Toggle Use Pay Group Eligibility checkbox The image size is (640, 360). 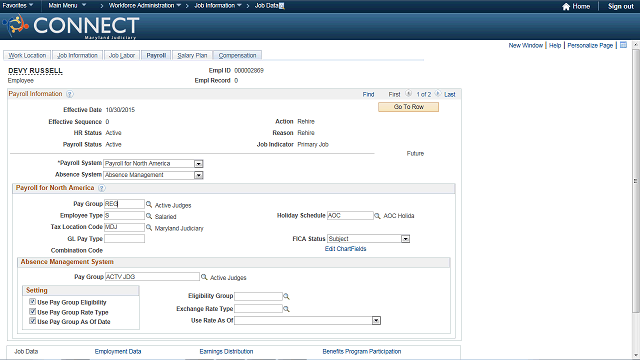(x=33, y=302)
